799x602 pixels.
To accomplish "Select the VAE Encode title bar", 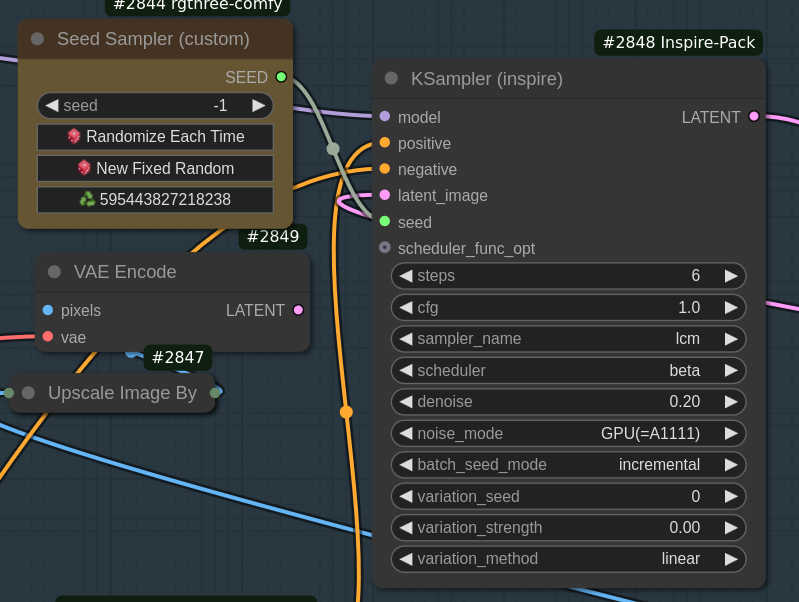I will coord(172,272).
